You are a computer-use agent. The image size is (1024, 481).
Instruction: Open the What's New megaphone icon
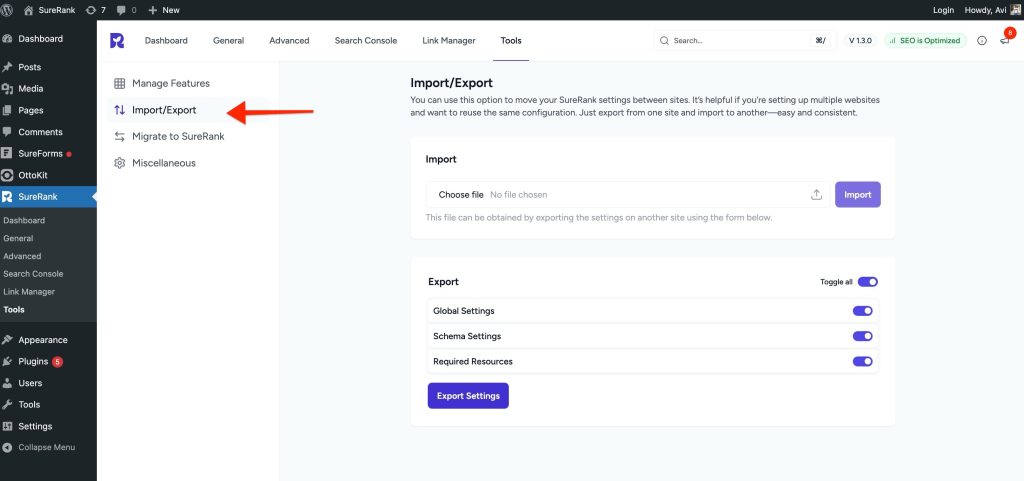1005,40
